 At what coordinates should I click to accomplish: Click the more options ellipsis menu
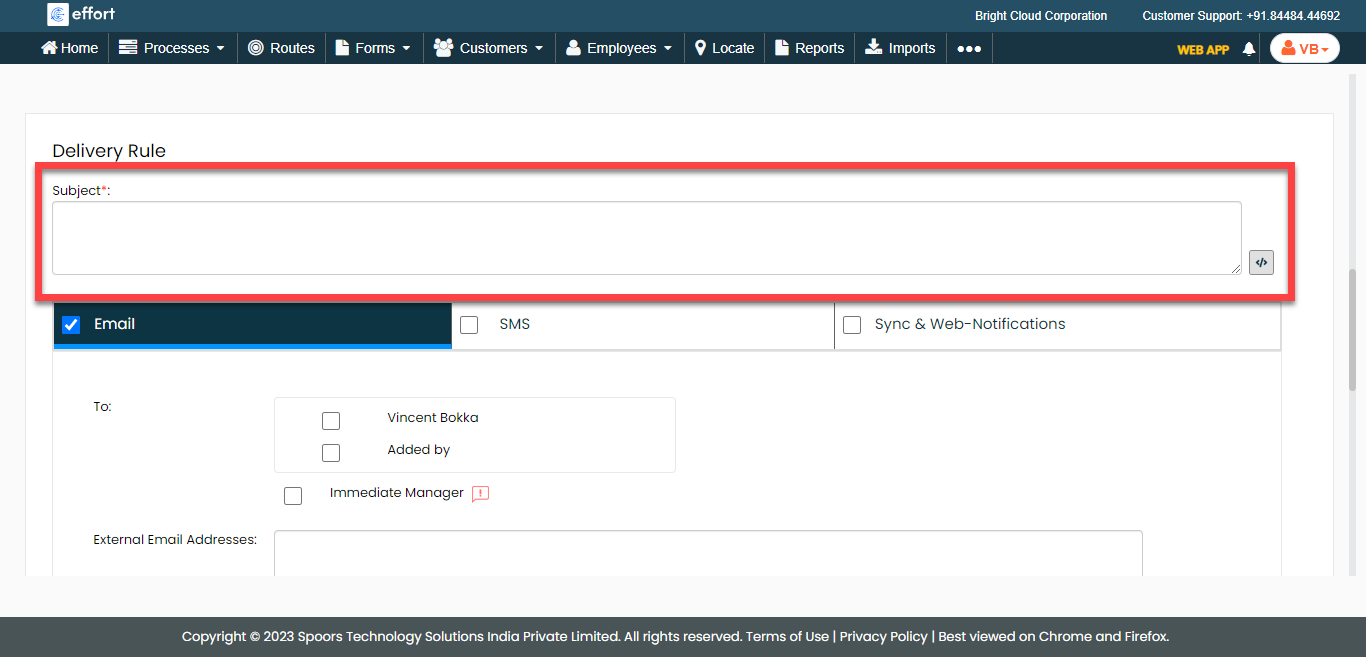(x=968, y=48)
